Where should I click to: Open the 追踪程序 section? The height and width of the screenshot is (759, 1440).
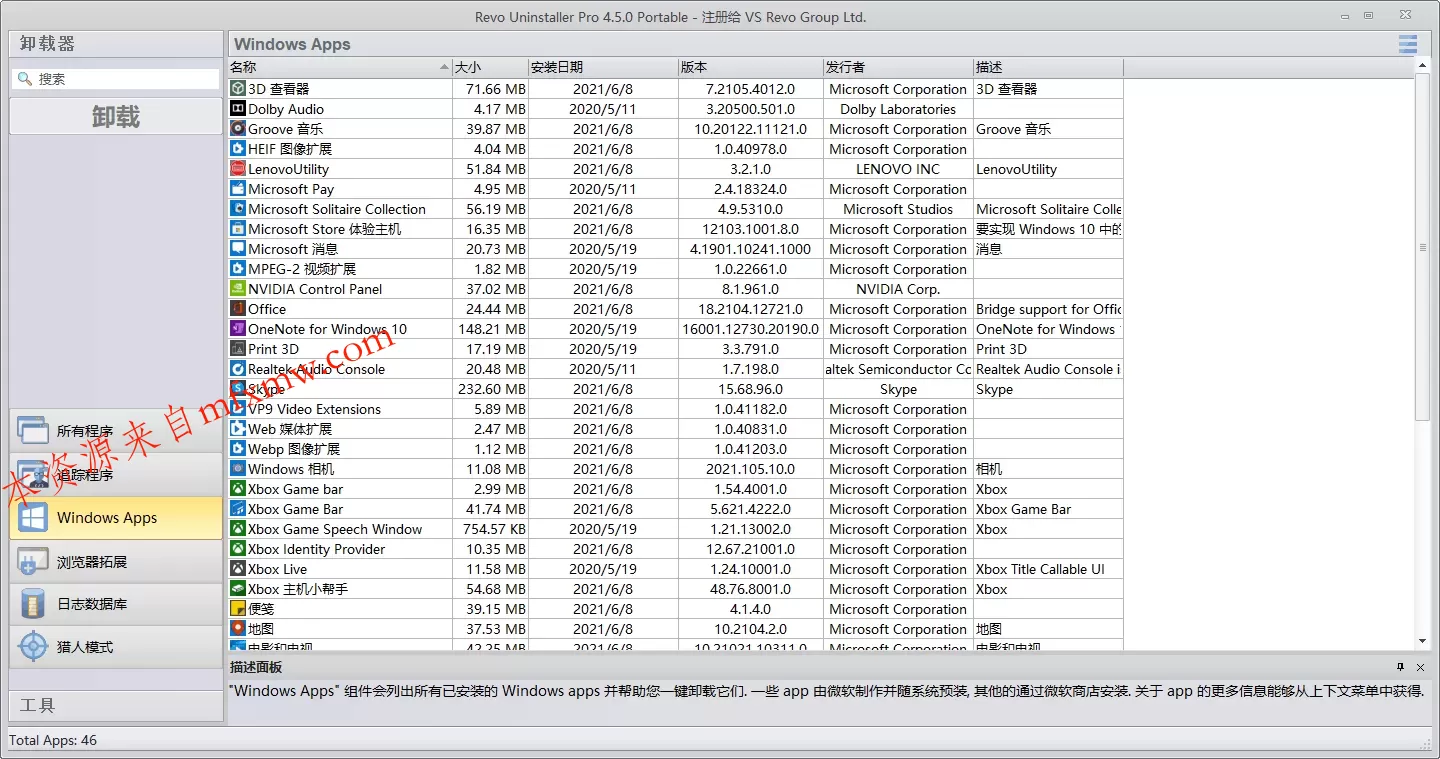(116, 474)
